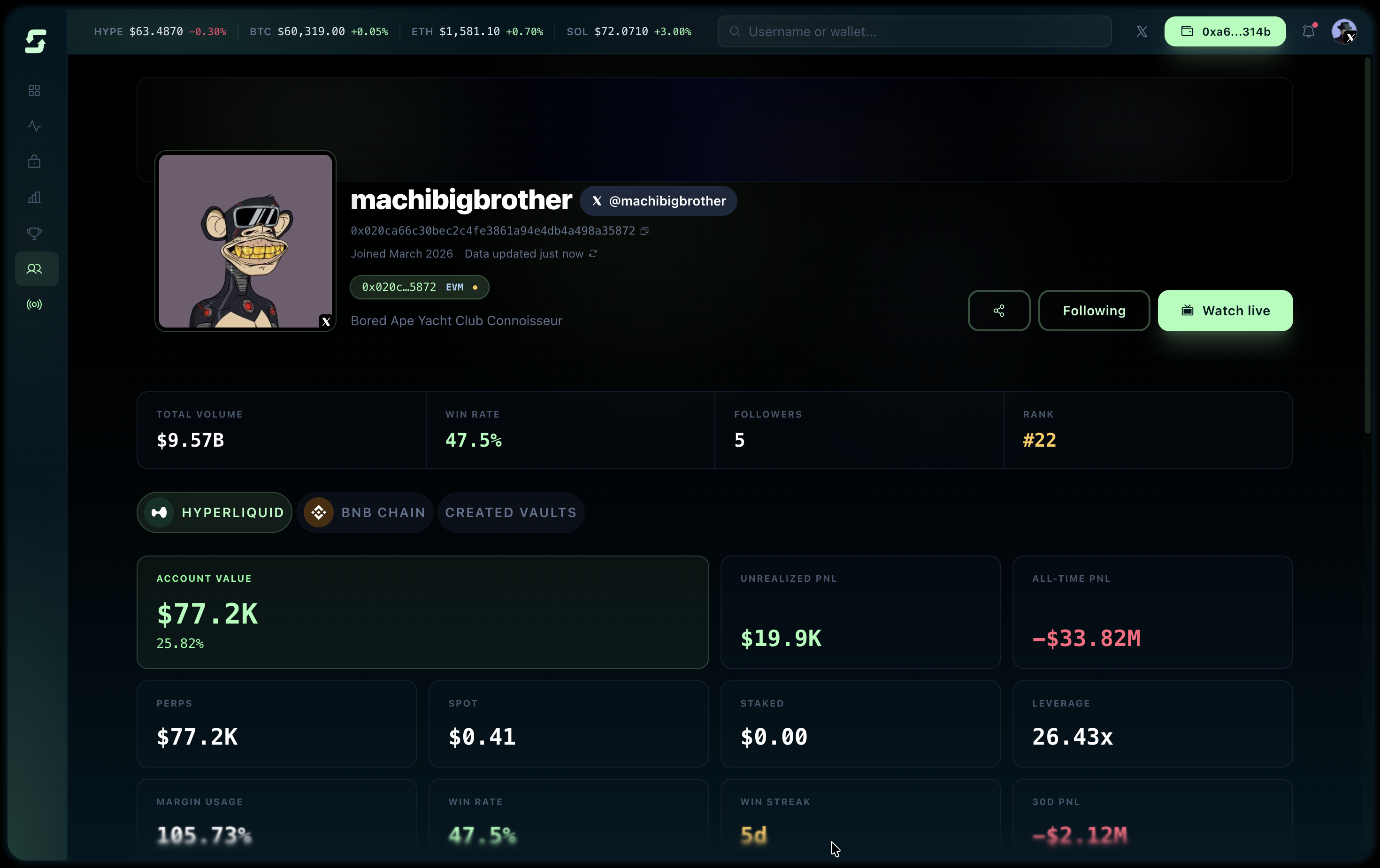The image size is (1380, 868).
Task: Click the page vertical scrollbar
Action: tap(1367, 246)
